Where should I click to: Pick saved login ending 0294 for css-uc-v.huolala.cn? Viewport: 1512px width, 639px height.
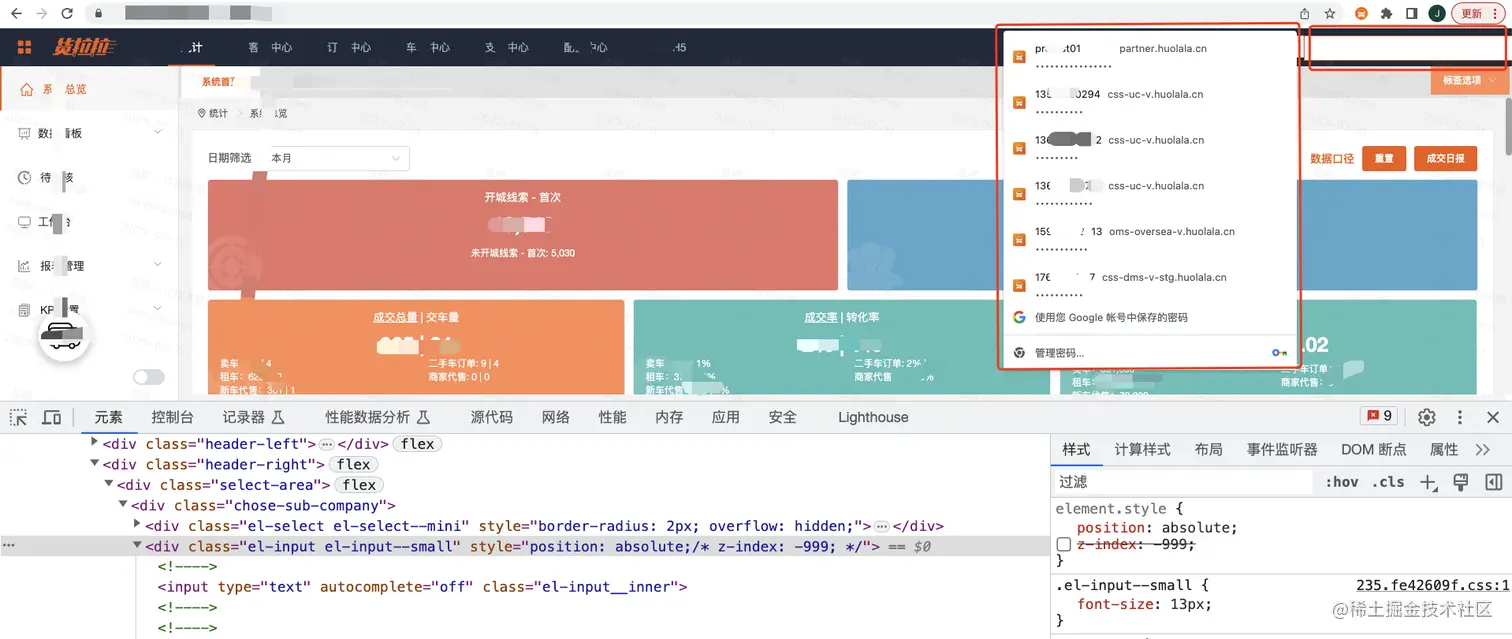pyautogui.click(x=1150, y=102)
